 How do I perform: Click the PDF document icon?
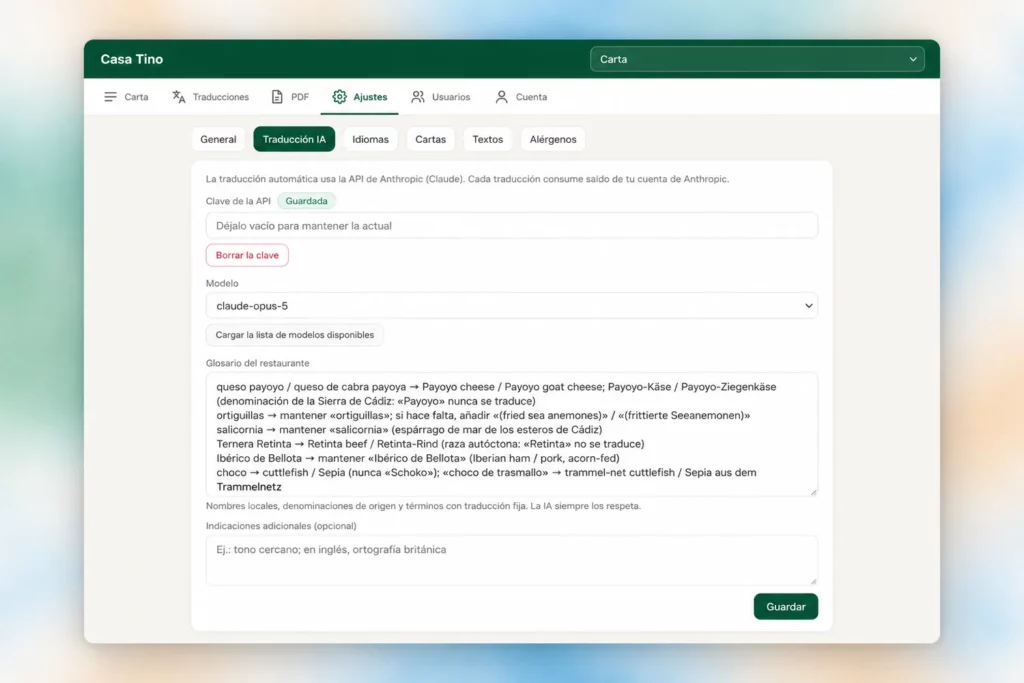[277, 97]
